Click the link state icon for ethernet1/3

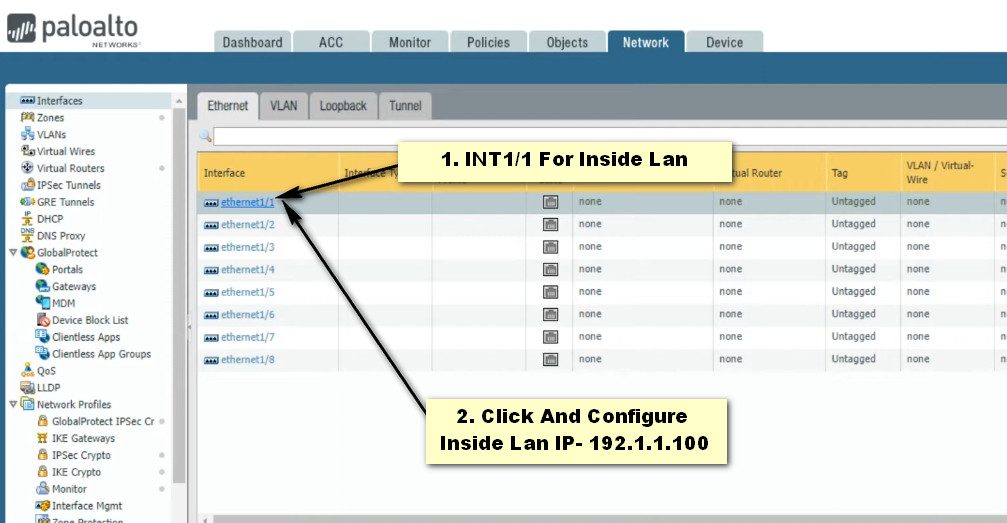[550, 247]
